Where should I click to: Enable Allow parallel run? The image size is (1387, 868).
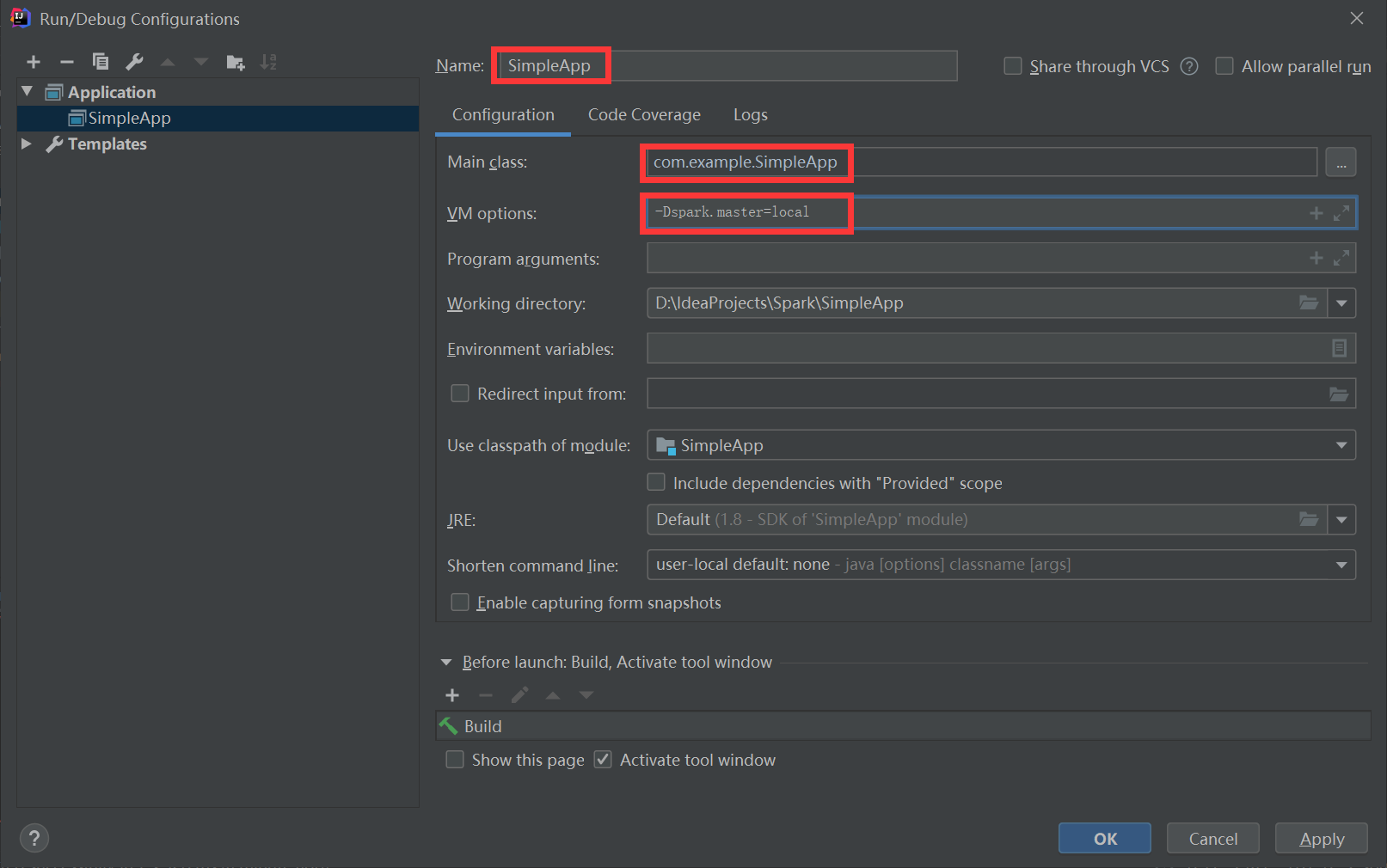click(x=1224, y=65)
